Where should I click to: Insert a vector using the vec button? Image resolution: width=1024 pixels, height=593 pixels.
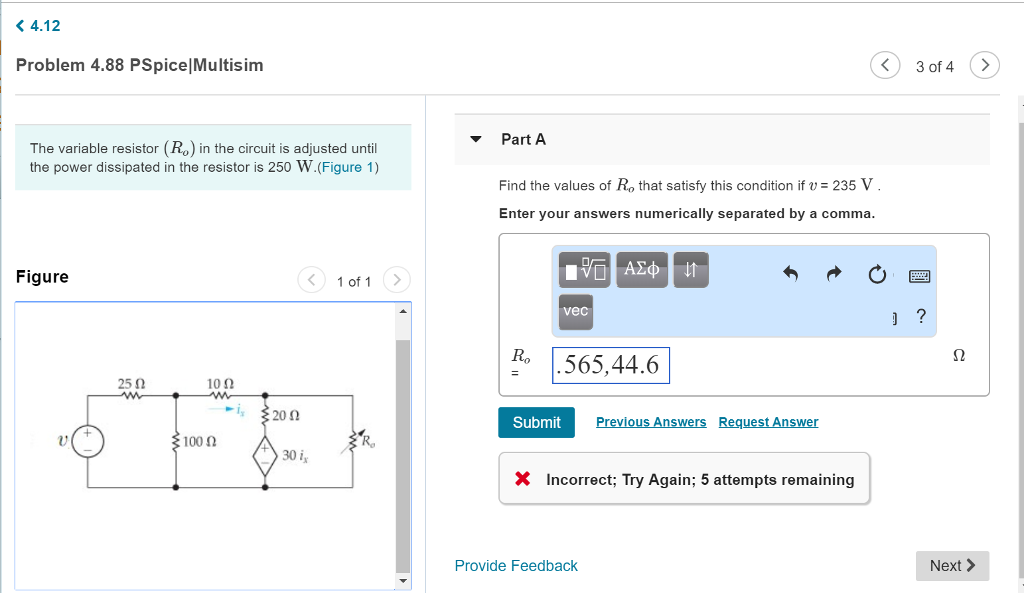tap(575, 311)
